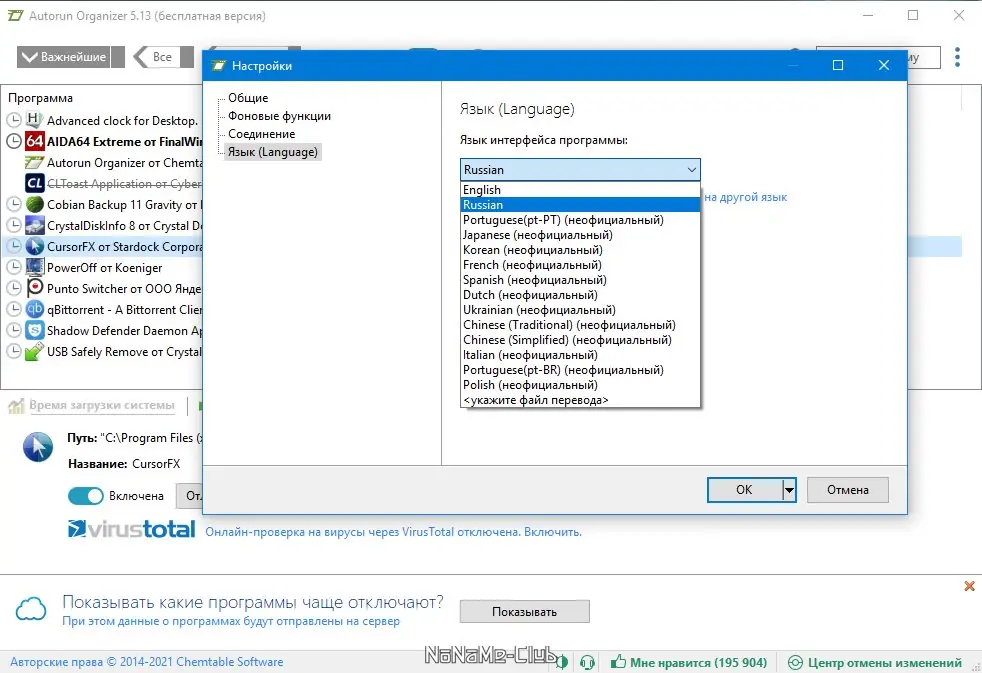Click CrystalDiskInfo 8 icon
This screenshot has width=982, height=673.
pyautogui.click(x=34, y=225)
